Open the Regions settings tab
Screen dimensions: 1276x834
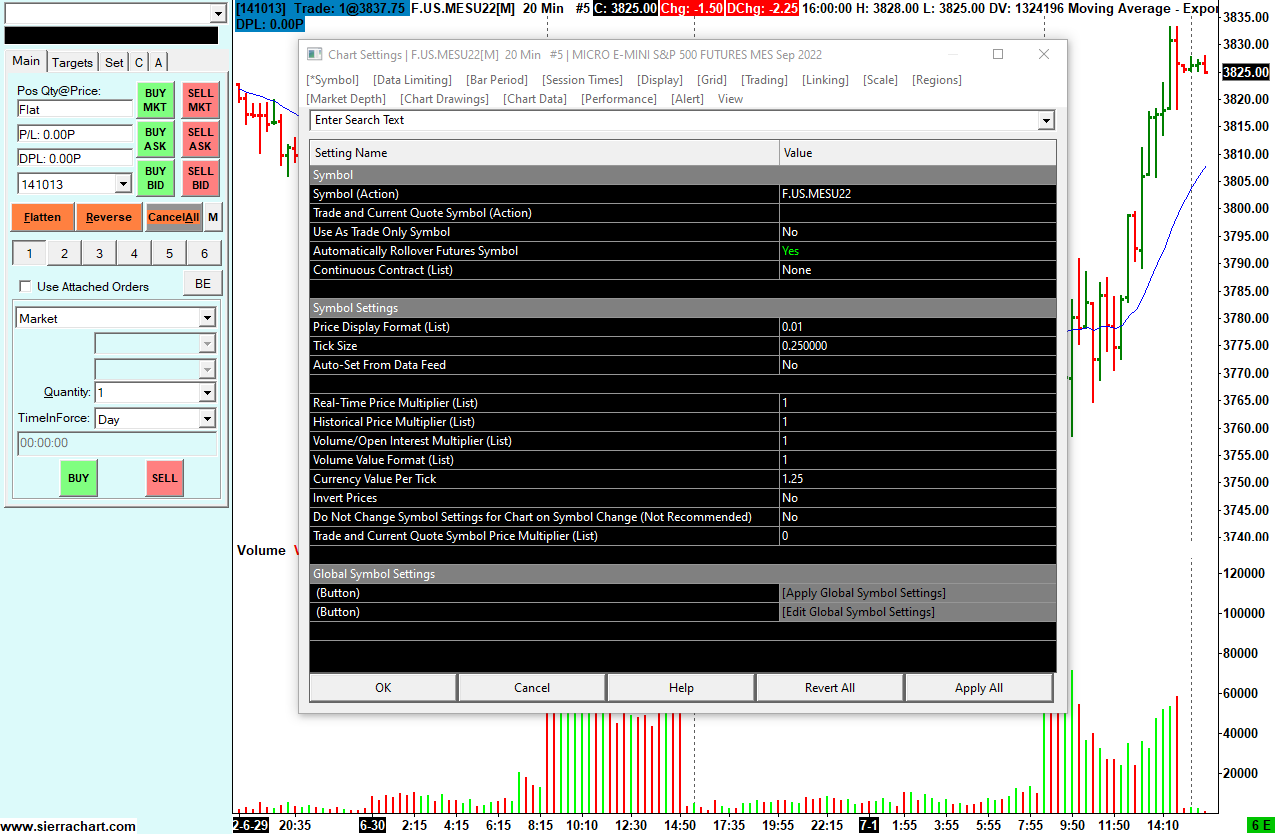[937, 80]
